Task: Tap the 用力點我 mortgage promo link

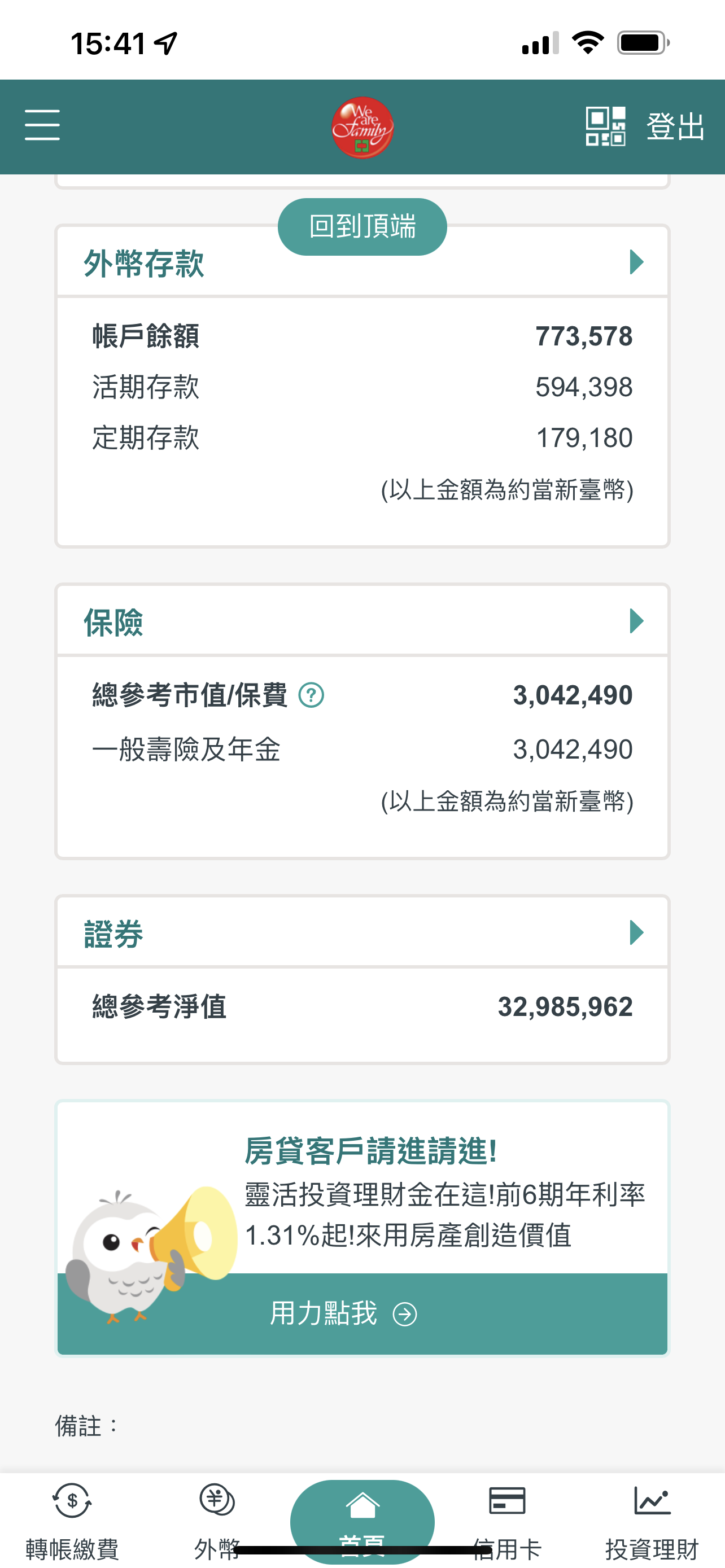Action: pyautogui.click(x=323, y=1313)
